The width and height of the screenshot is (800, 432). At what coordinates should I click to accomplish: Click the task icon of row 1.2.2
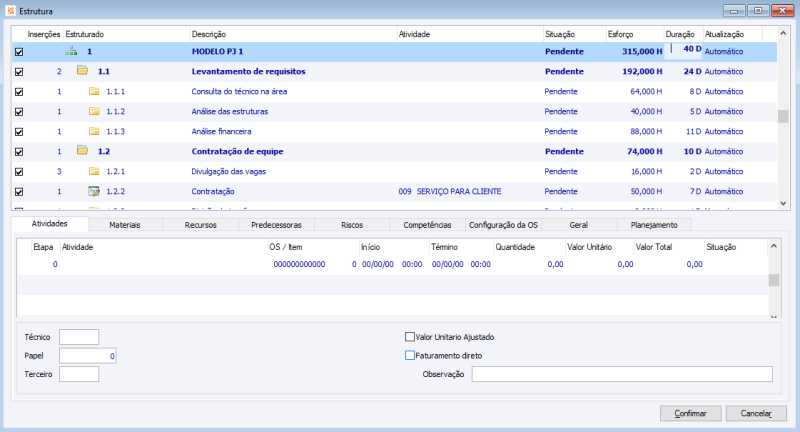click(x=94, y=191)
